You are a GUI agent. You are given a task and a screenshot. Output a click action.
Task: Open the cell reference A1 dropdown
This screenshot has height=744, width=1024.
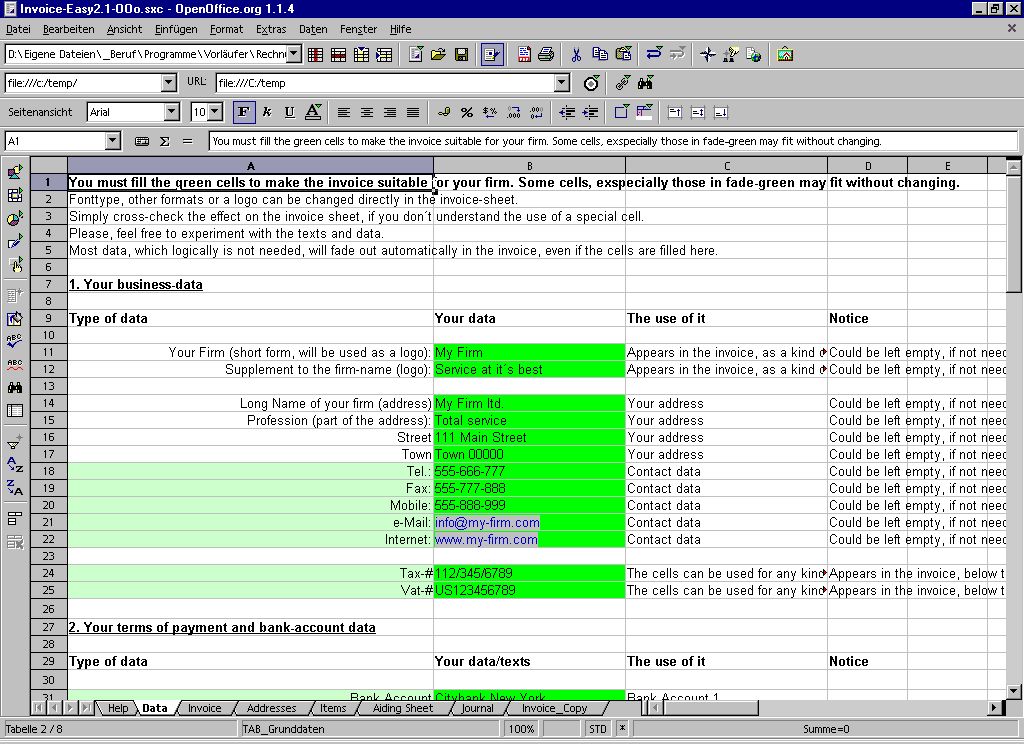(112, 142)
